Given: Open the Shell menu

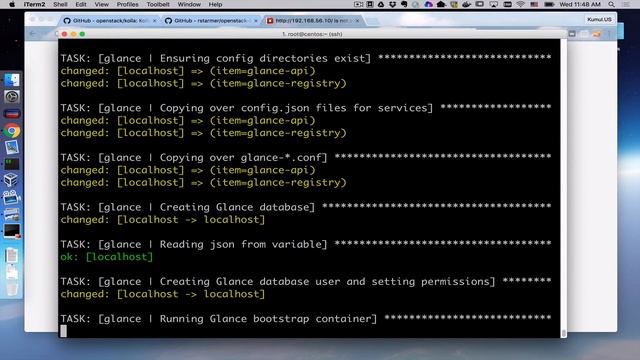Looking at the screenshot, I should point(60,4).
